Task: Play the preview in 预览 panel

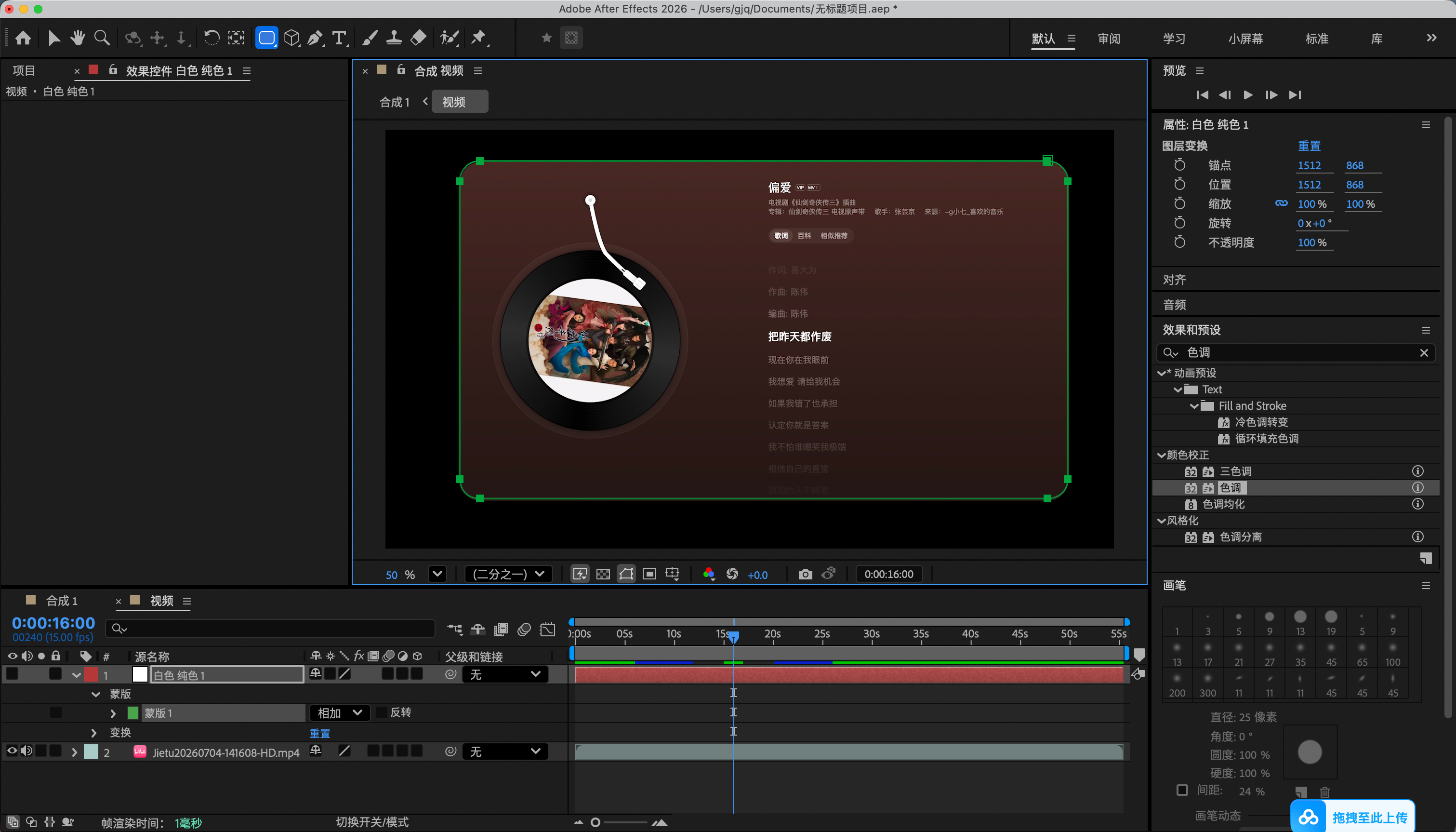Action: (x=1248, y=95)
